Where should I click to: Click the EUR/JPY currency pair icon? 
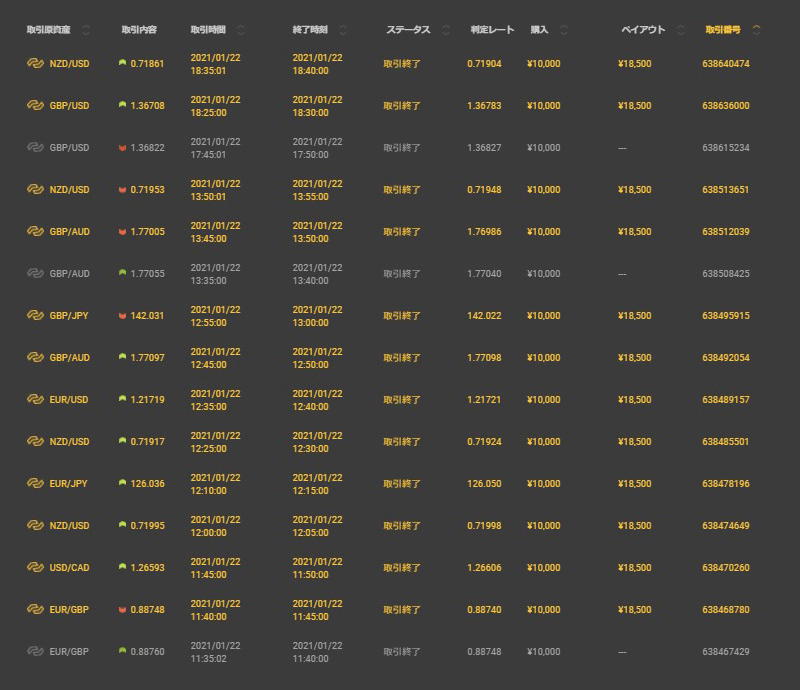35,483
